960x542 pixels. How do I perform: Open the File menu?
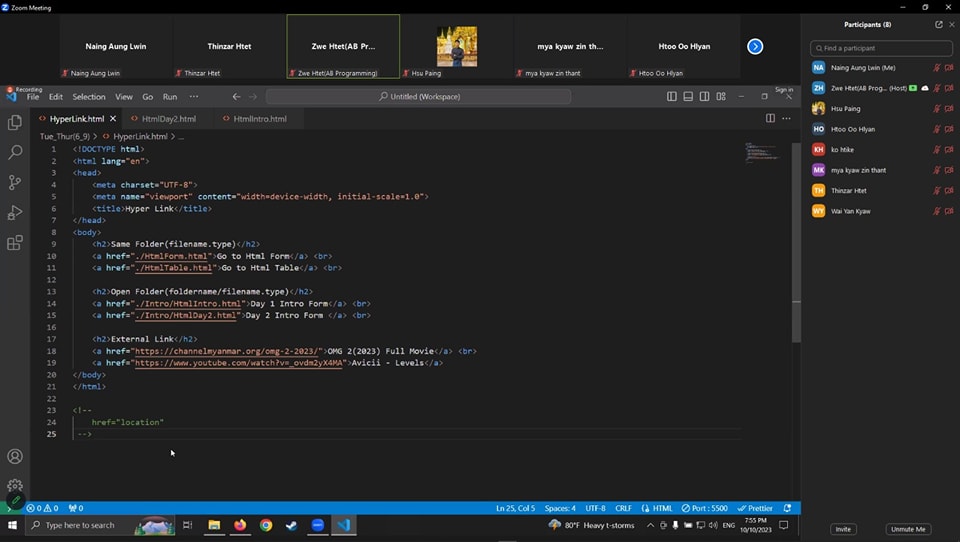click(33, 96)
